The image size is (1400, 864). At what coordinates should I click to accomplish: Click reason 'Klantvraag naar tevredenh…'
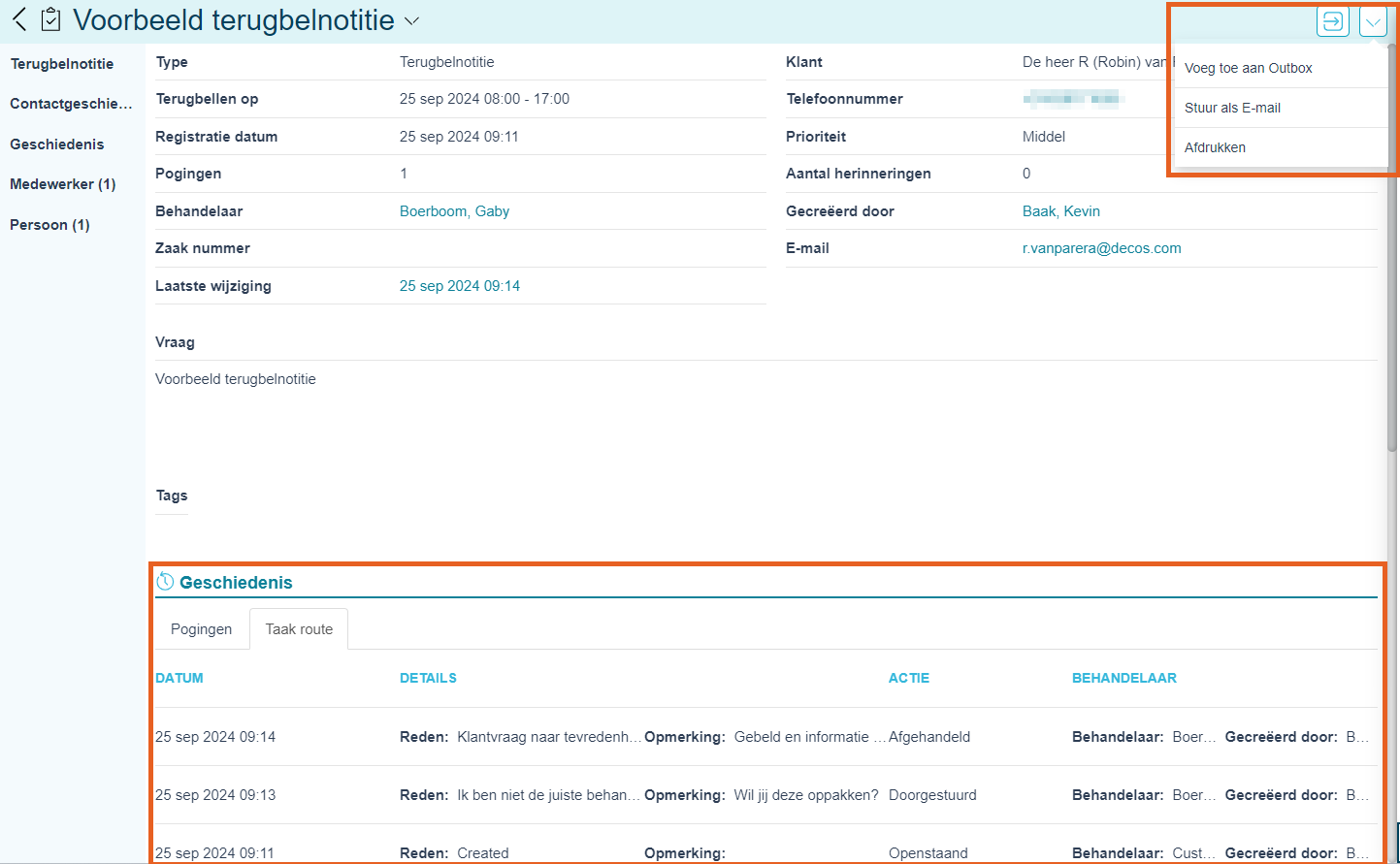[x=549, y=737]
